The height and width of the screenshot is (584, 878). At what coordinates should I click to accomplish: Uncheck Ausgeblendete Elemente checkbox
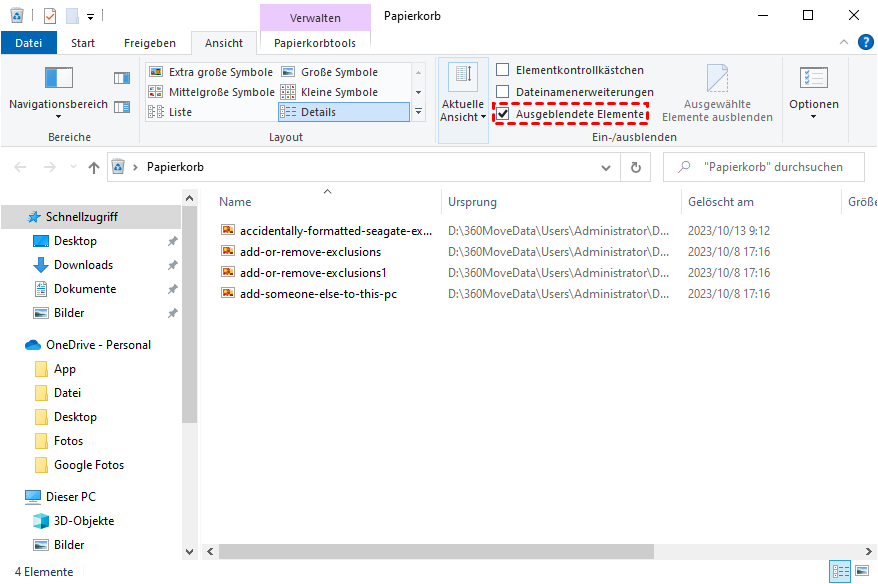click(503, 114)
